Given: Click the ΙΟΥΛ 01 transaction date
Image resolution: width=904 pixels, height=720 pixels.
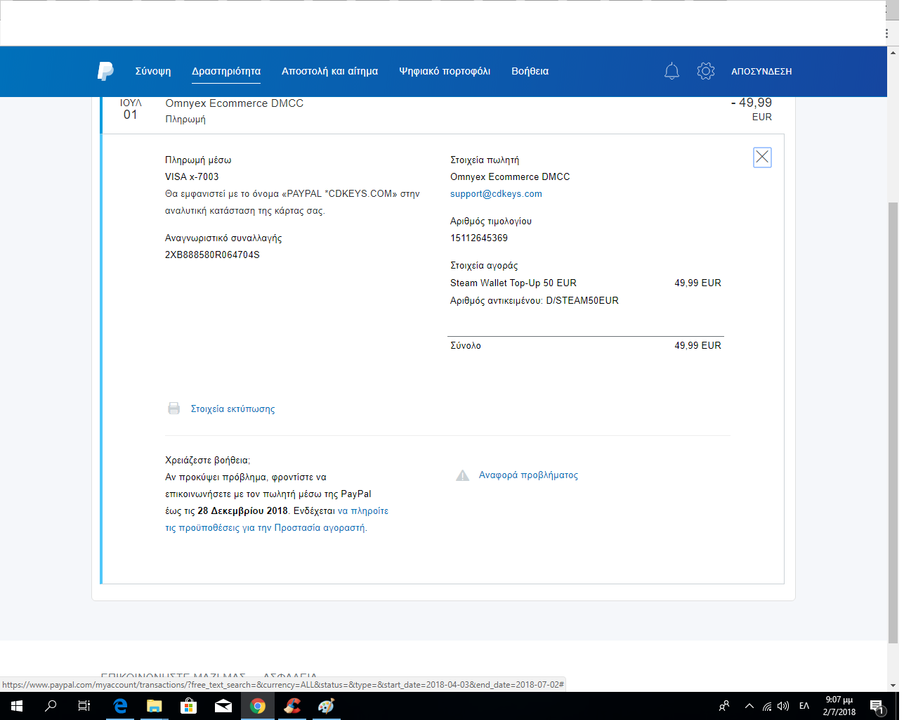Looking at the screenshot, I should pyautogui.click(x=130, y=109).
